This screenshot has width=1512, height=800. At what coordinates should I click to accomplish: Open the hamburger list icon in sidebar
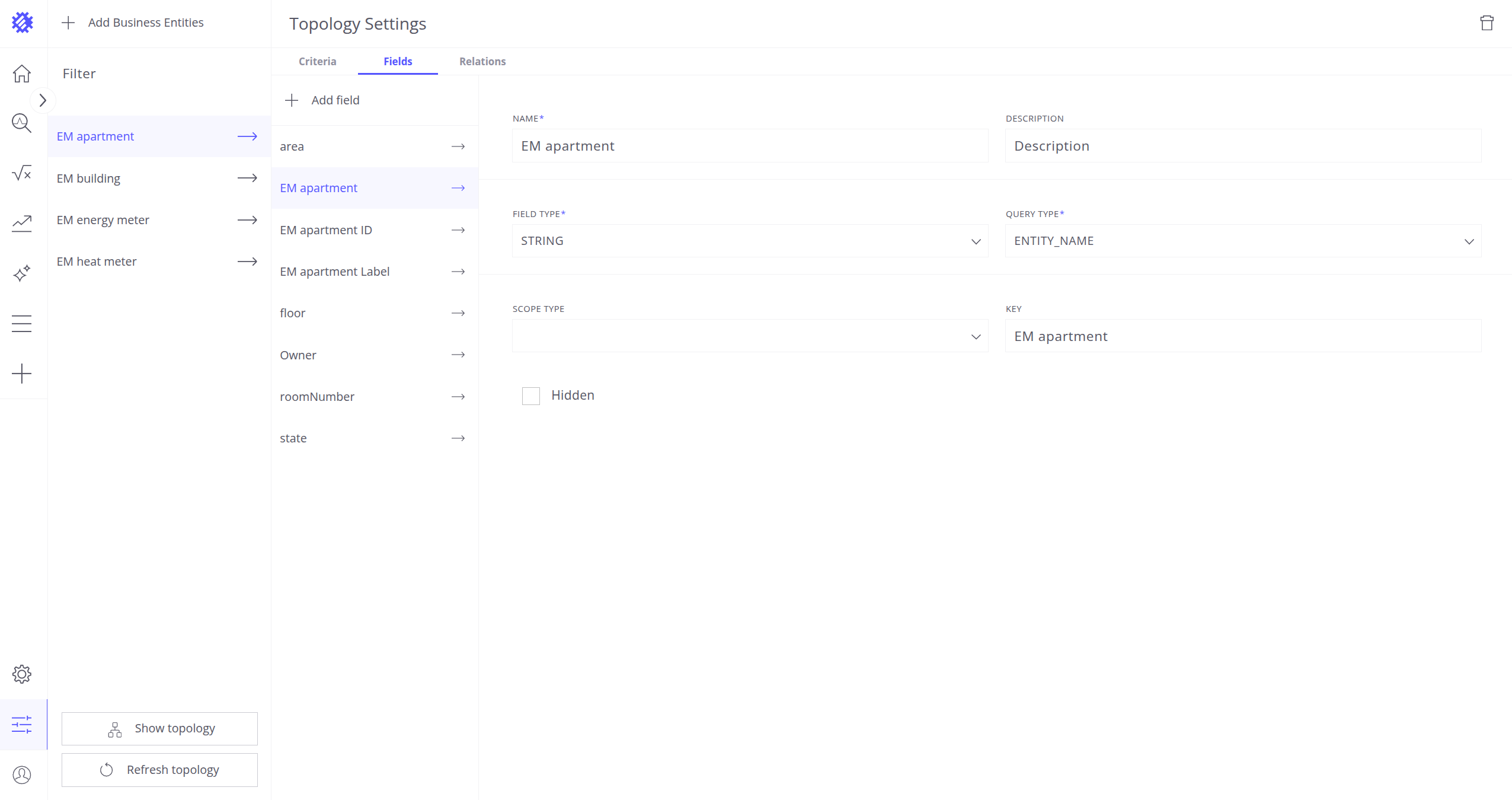click(x=22, y=323)
